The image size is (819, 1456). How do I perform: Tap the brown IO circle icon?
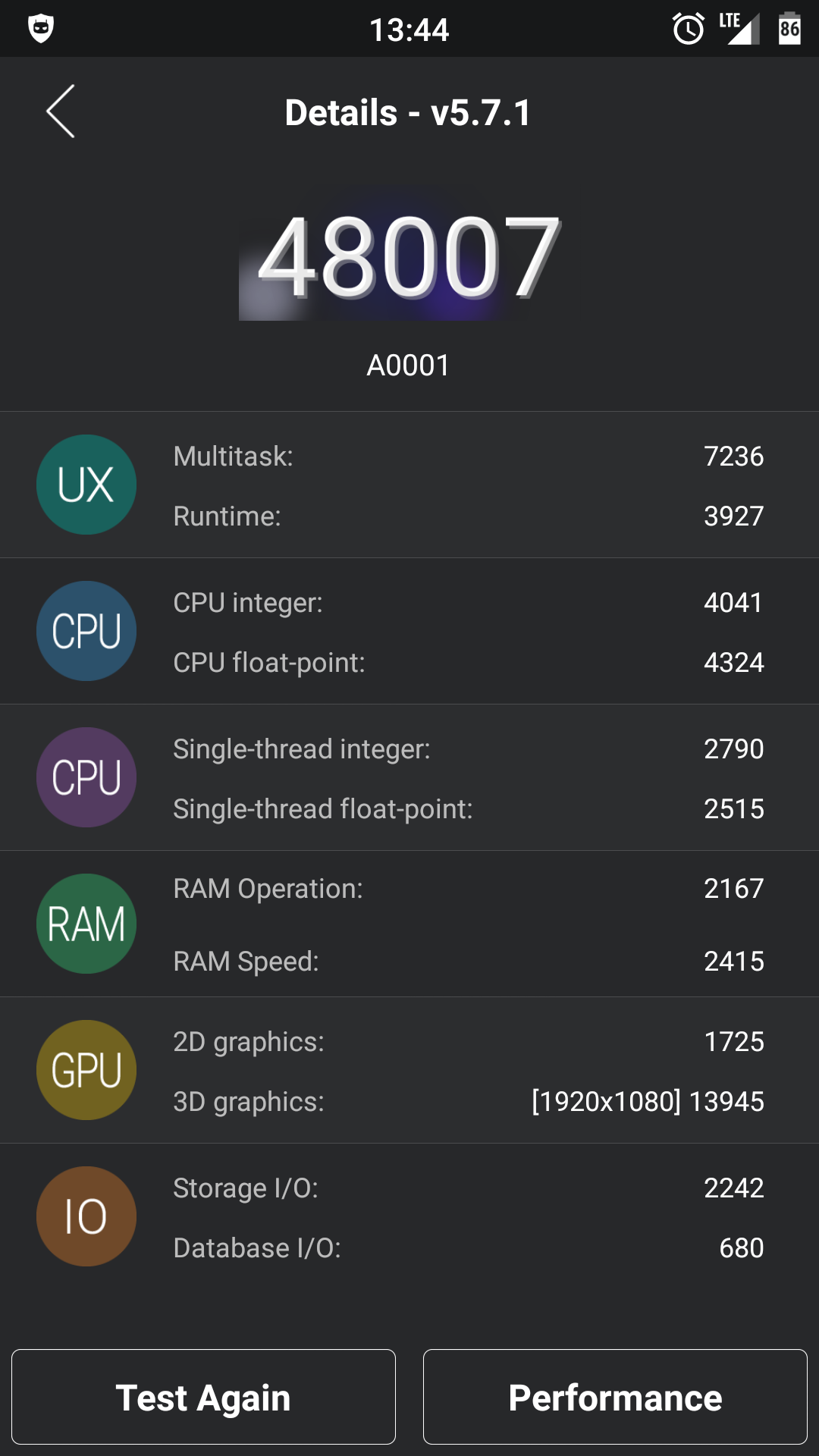[86, 1216]
